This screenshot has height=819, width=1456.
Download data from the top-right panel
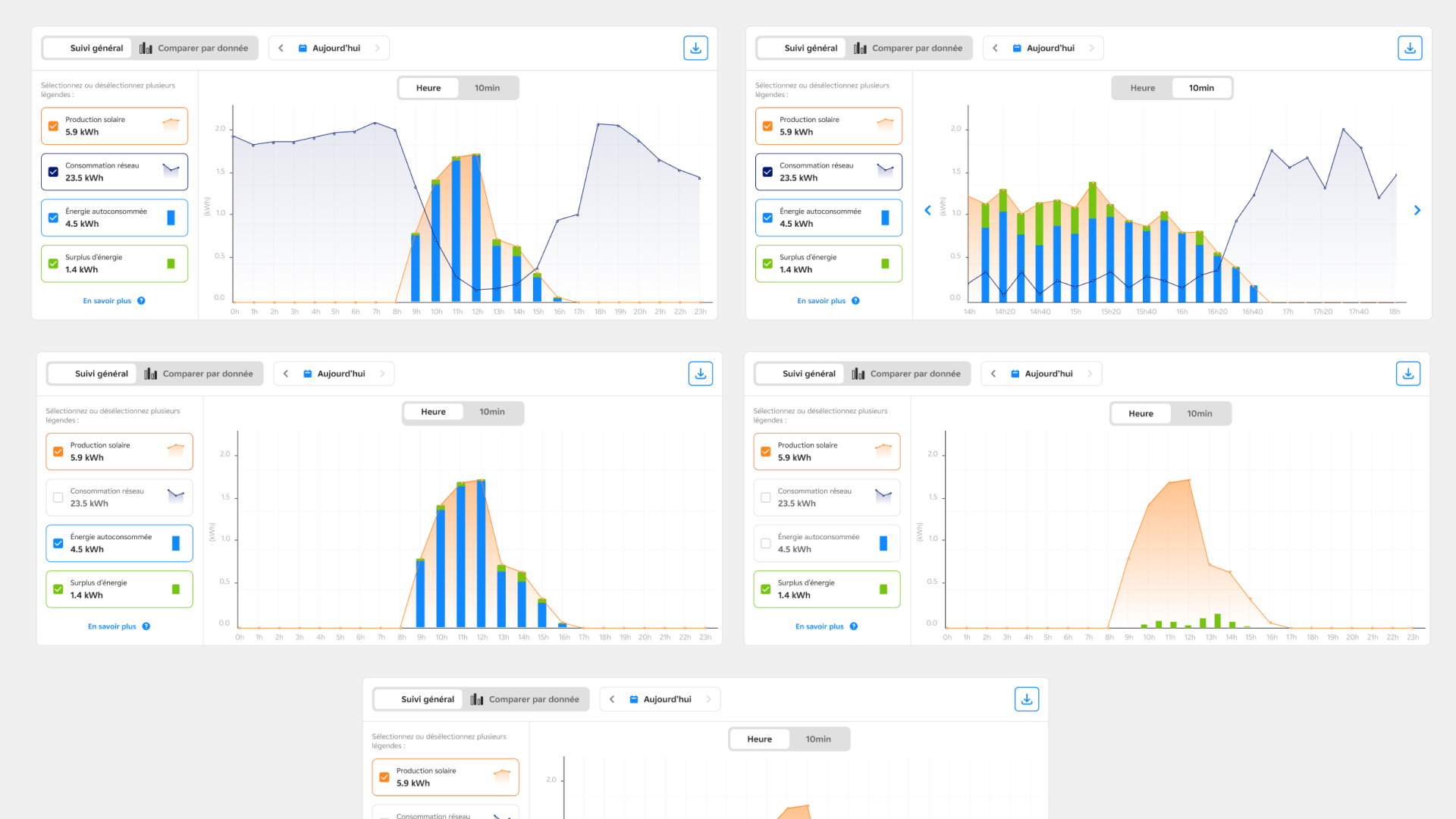1410,48
